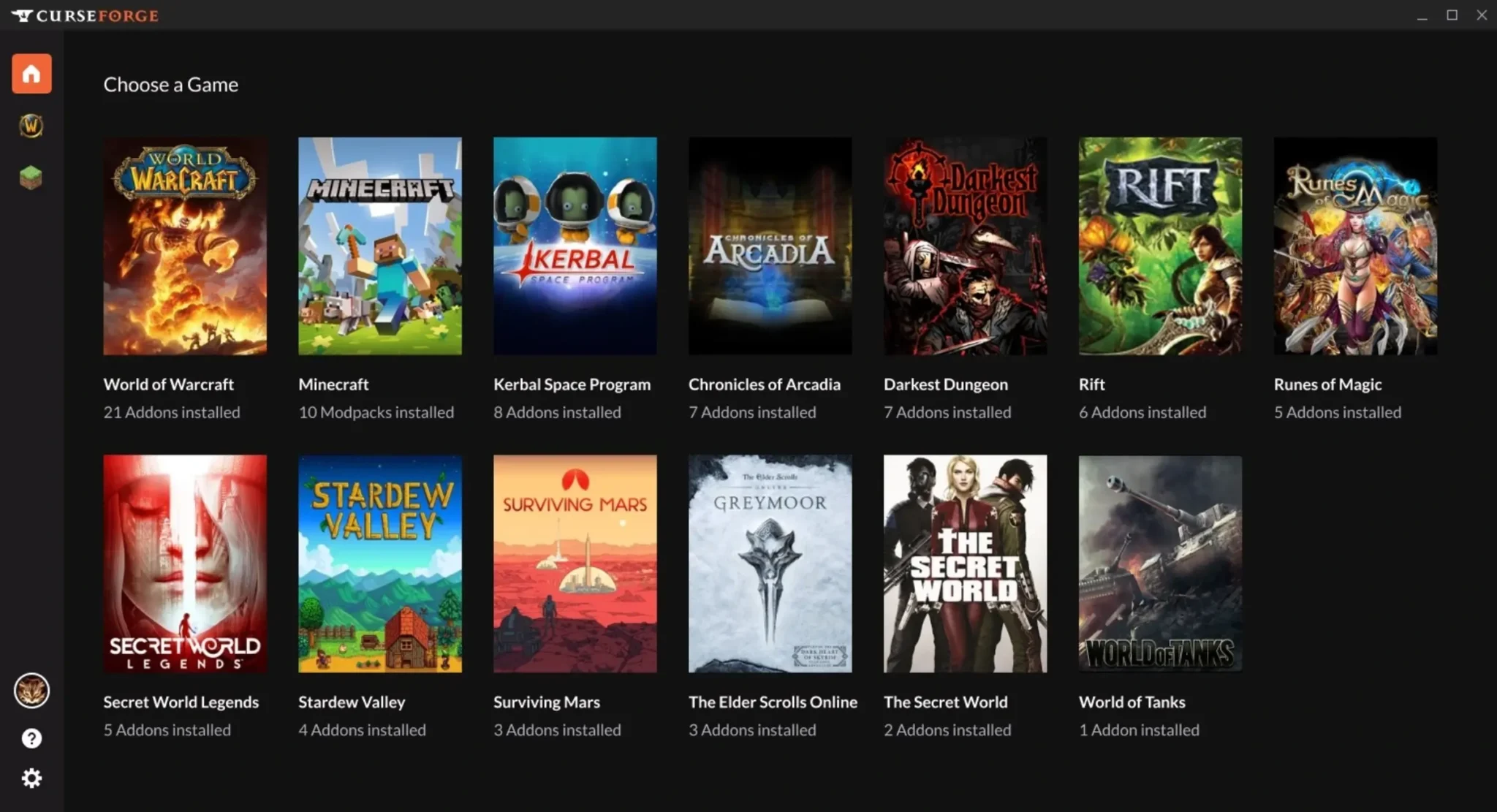Open the Minecraft modpacks section
This screenshot has width=1497, height=812.
(379, 246)
